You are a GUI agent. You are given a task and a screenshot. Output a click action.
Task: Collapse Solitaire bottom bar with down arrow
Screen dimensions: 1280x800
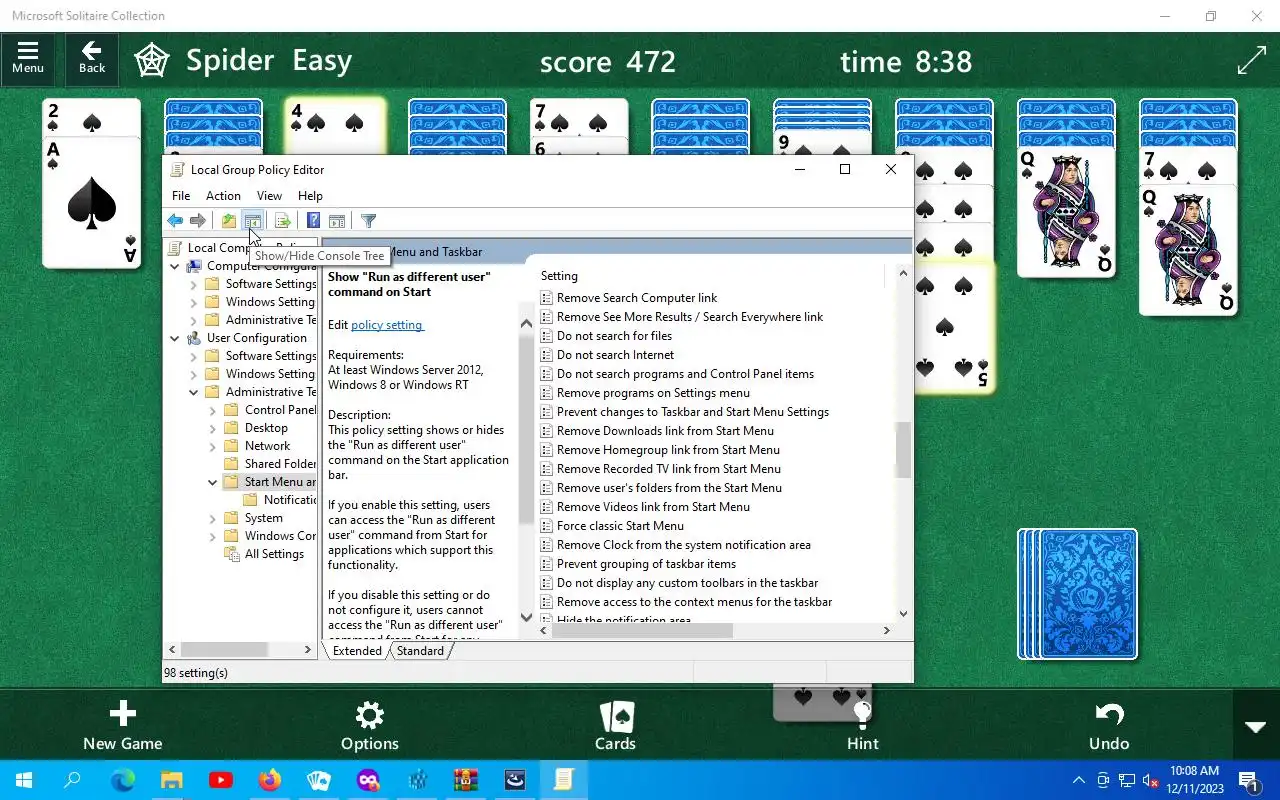coord(1256,727)
